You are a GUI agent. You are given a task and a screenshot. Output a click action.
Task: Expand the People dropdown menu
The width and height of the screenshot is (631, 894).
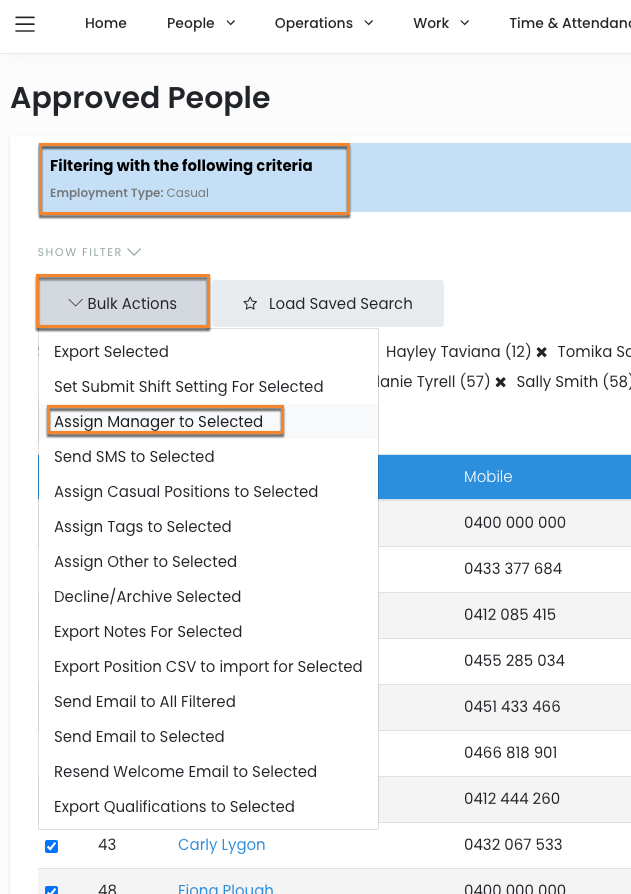click(201, 23)
